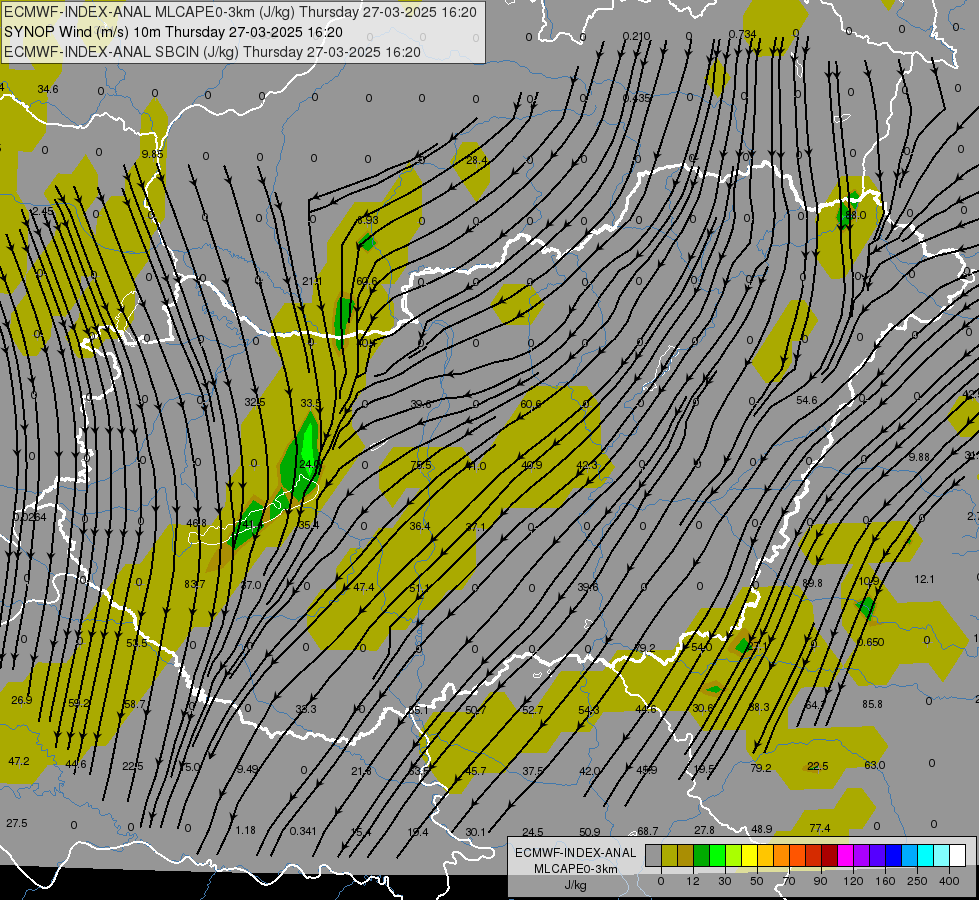This screenshot has width=979, height=900.
Task: Click the cyan swatch after 250
Action: click(925, 856)
